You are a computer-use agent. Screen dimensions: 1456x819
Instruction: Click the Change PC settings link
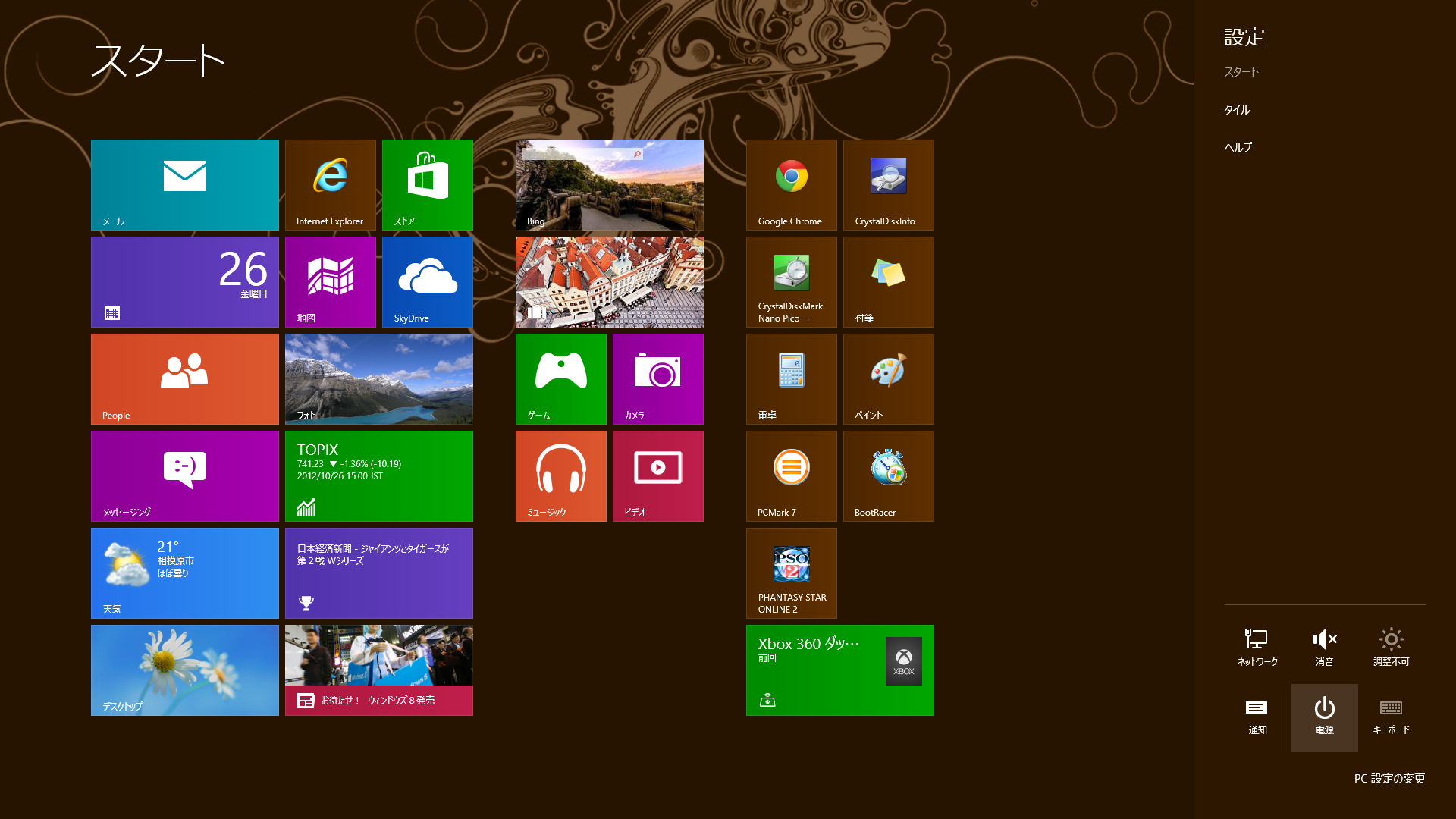pyautogui.click(x=1389, y=779)
